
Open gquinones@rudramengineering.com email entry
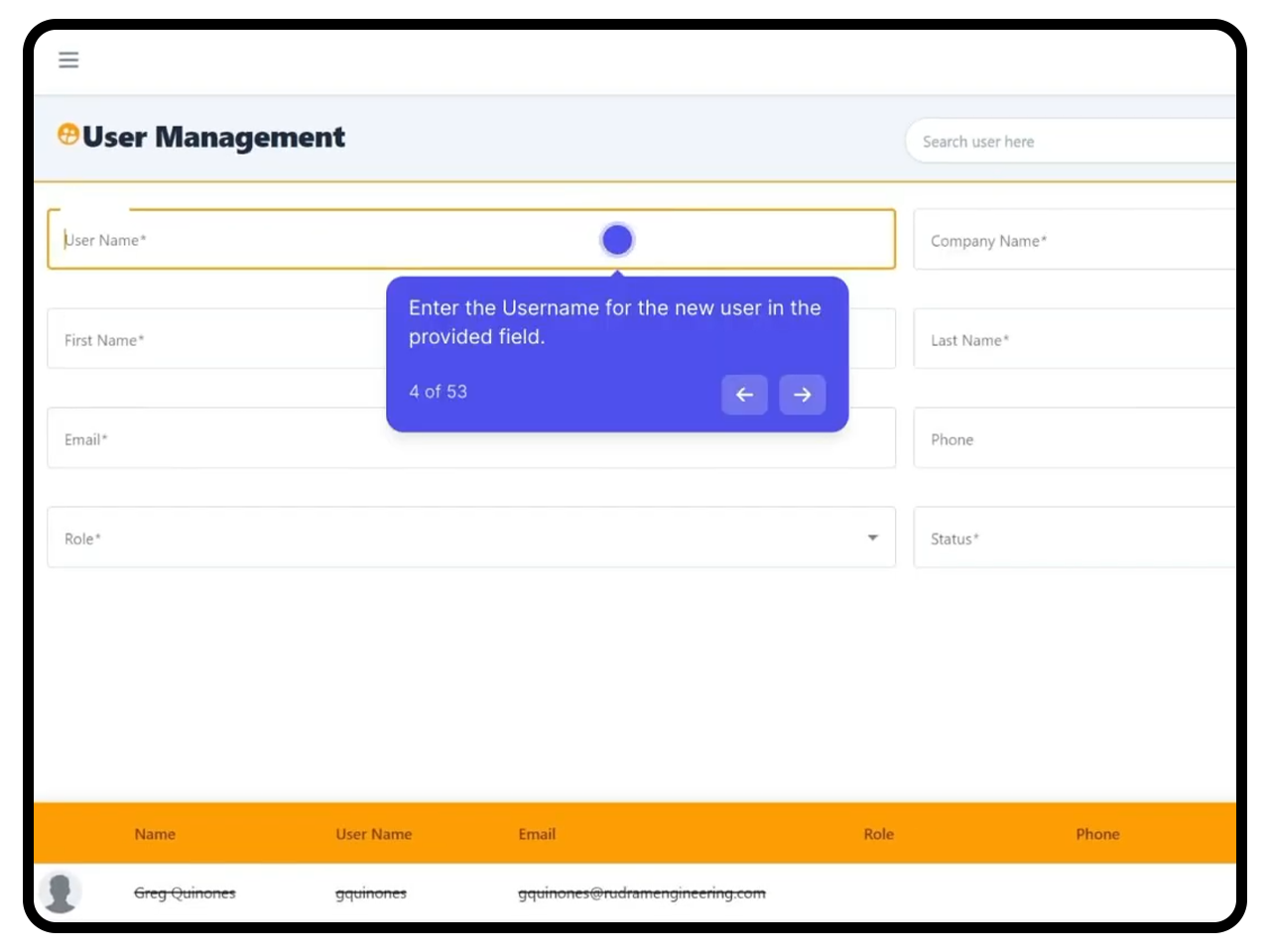point(642,893)
